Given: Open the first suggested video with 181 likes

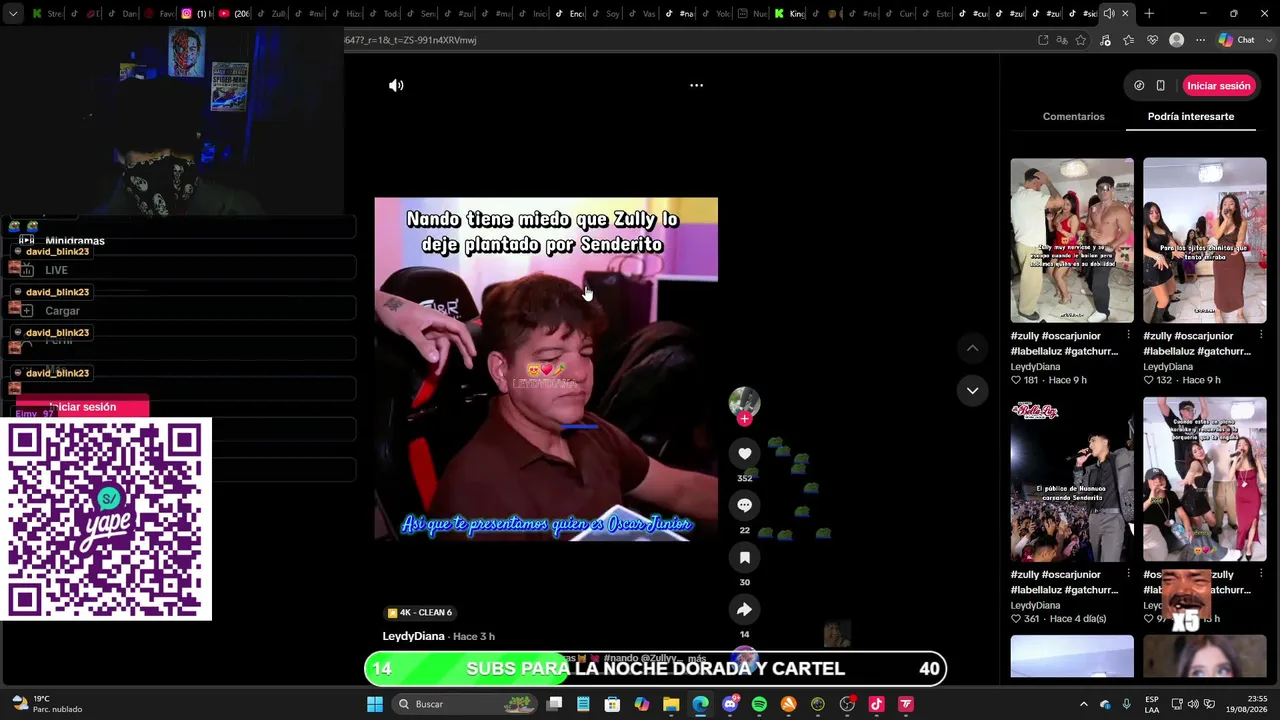Looking at the screenshot, I should click(1072, 240).
